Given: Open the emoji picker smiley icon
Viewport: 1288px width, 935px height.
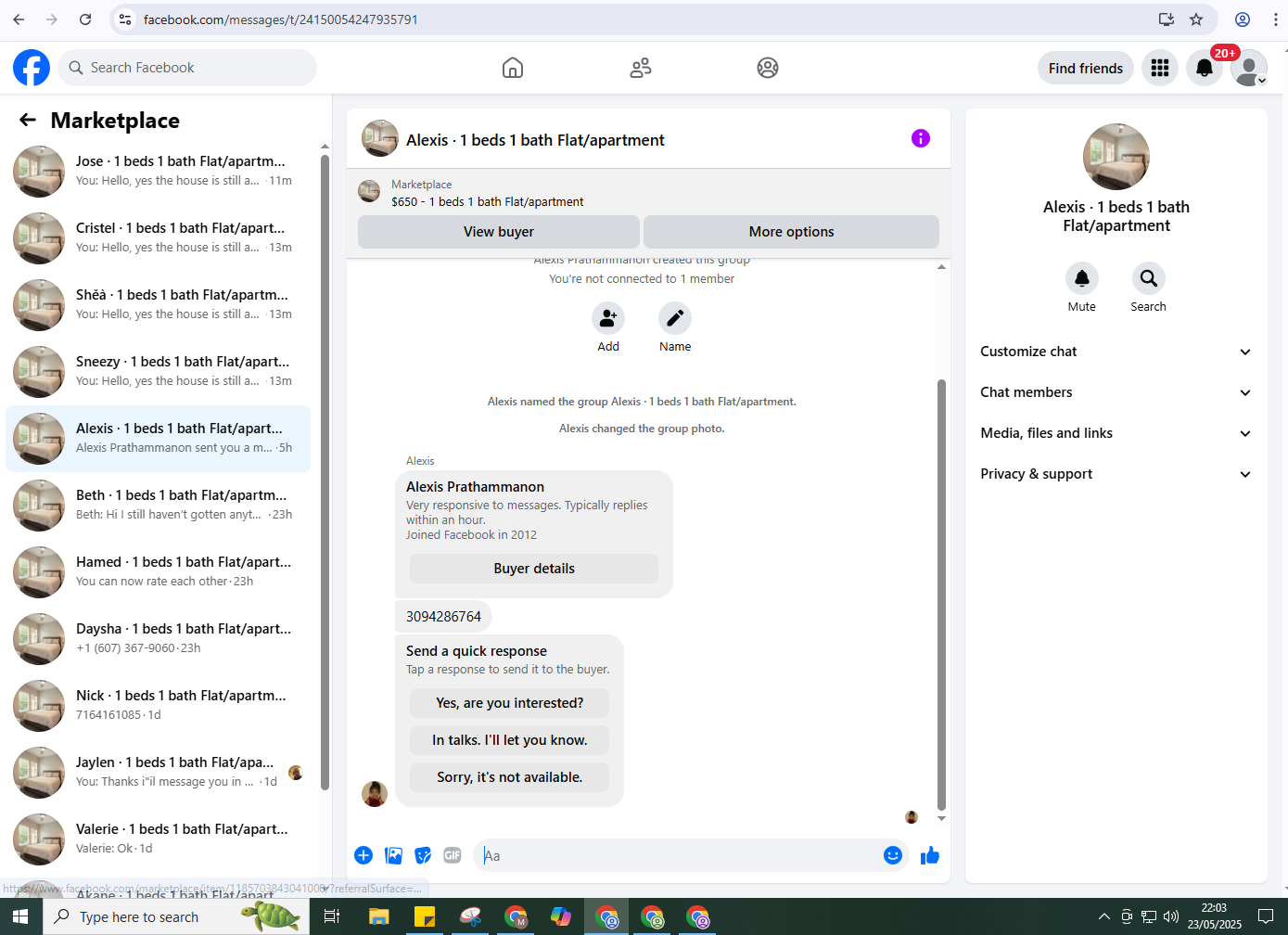Looking at the screenshot, I should pos(893,855).
